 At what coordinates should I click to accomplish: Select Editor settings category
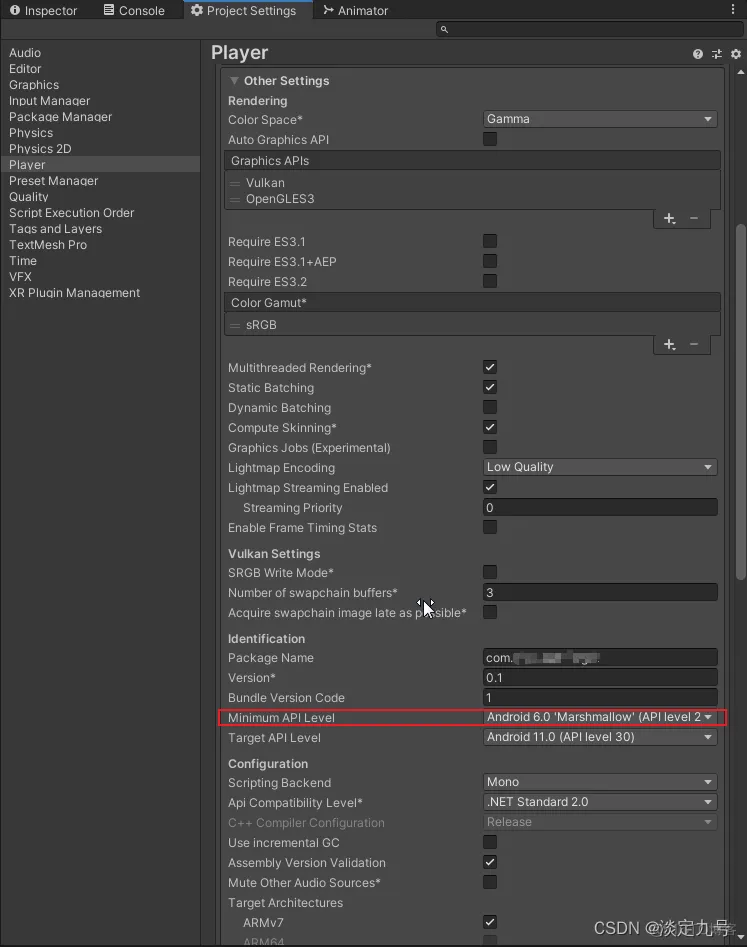point(25,69)
